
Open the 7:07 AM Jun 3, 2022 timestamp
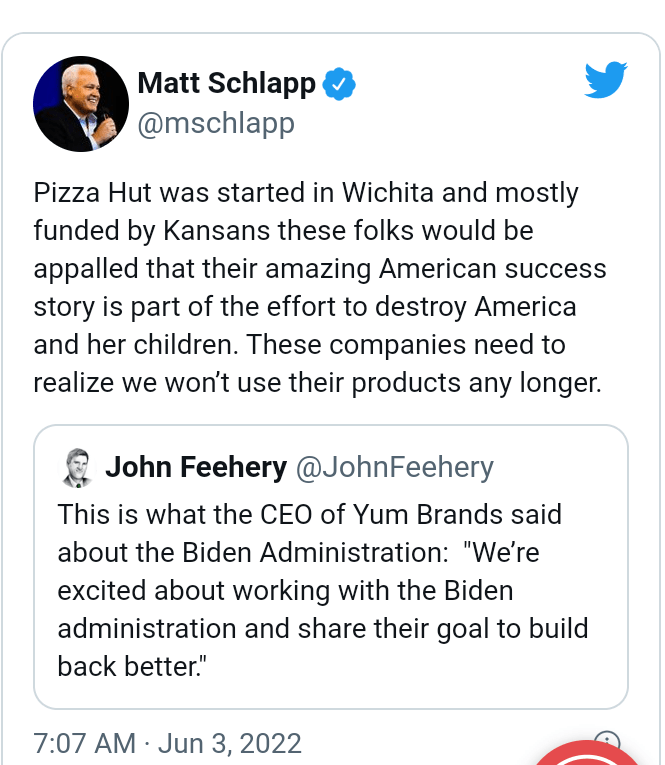click(168, 744)
